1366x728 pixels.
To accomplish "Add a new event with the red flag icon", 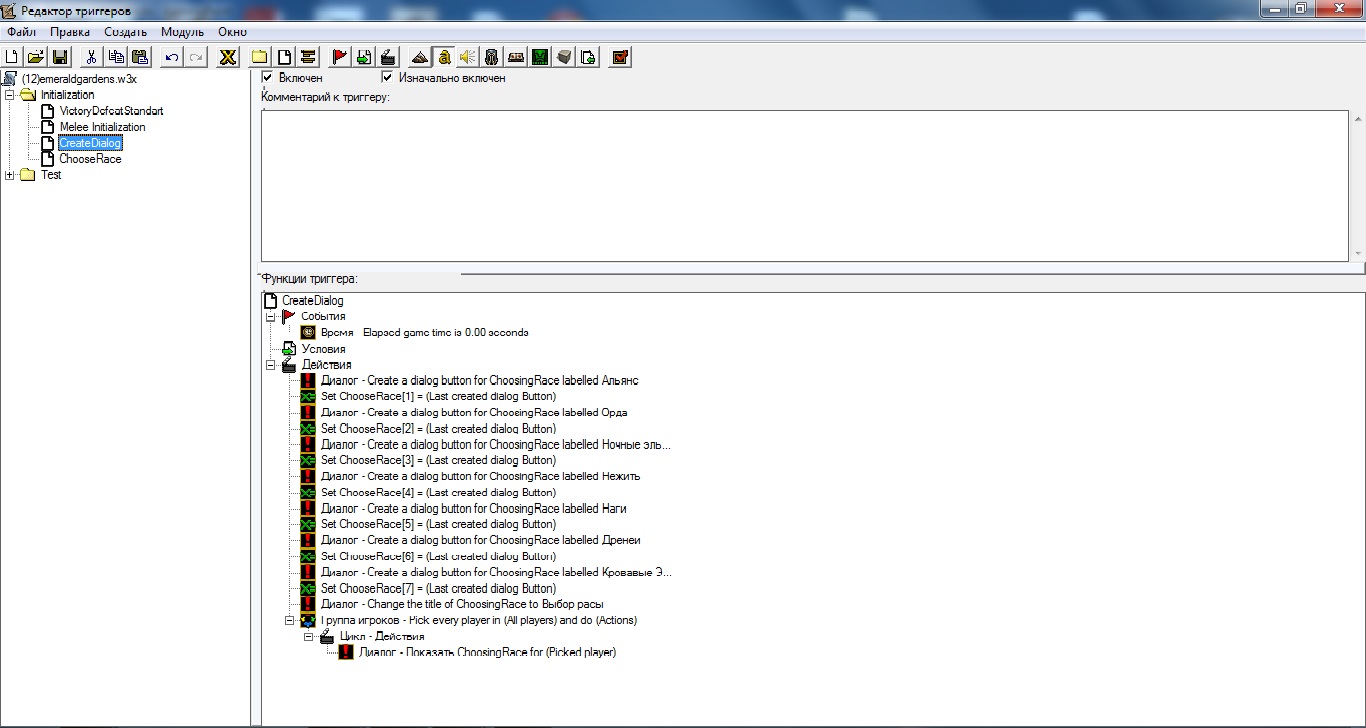I will tap(340, 57).
